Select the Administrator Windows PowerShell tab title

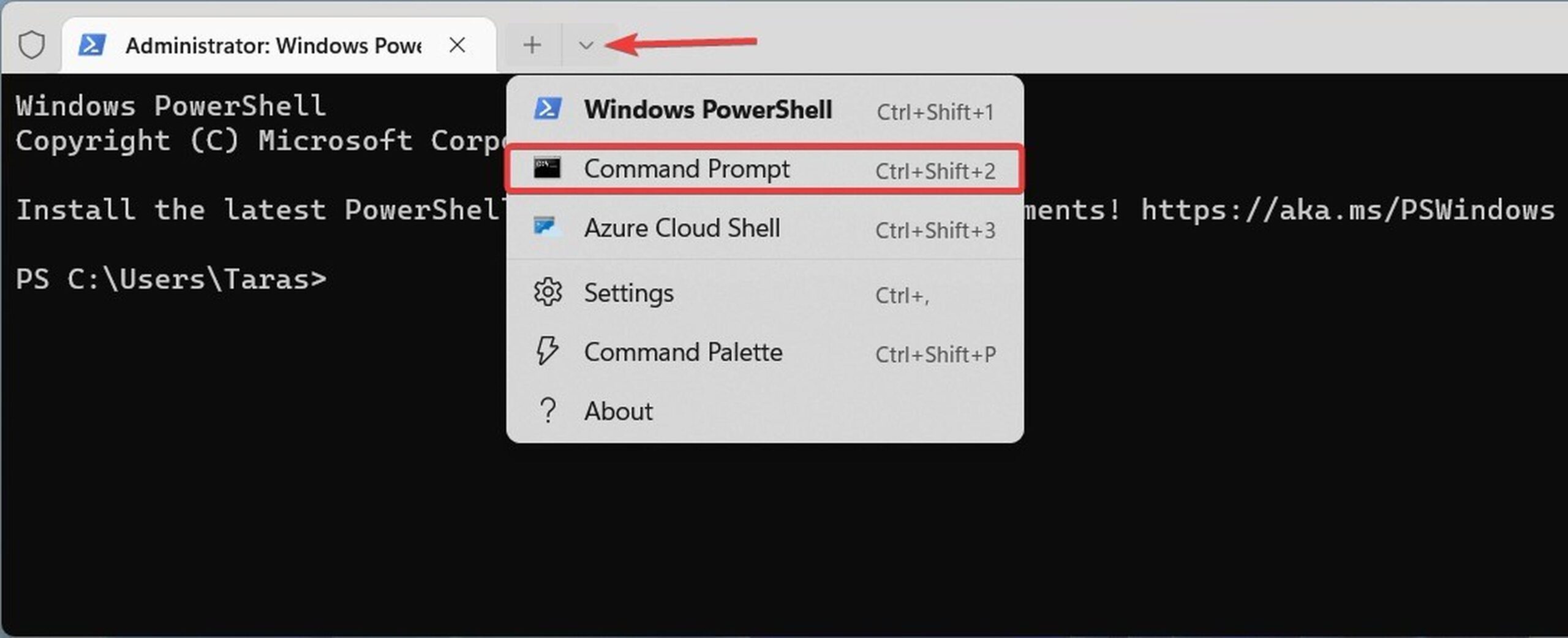coord(273,45)
